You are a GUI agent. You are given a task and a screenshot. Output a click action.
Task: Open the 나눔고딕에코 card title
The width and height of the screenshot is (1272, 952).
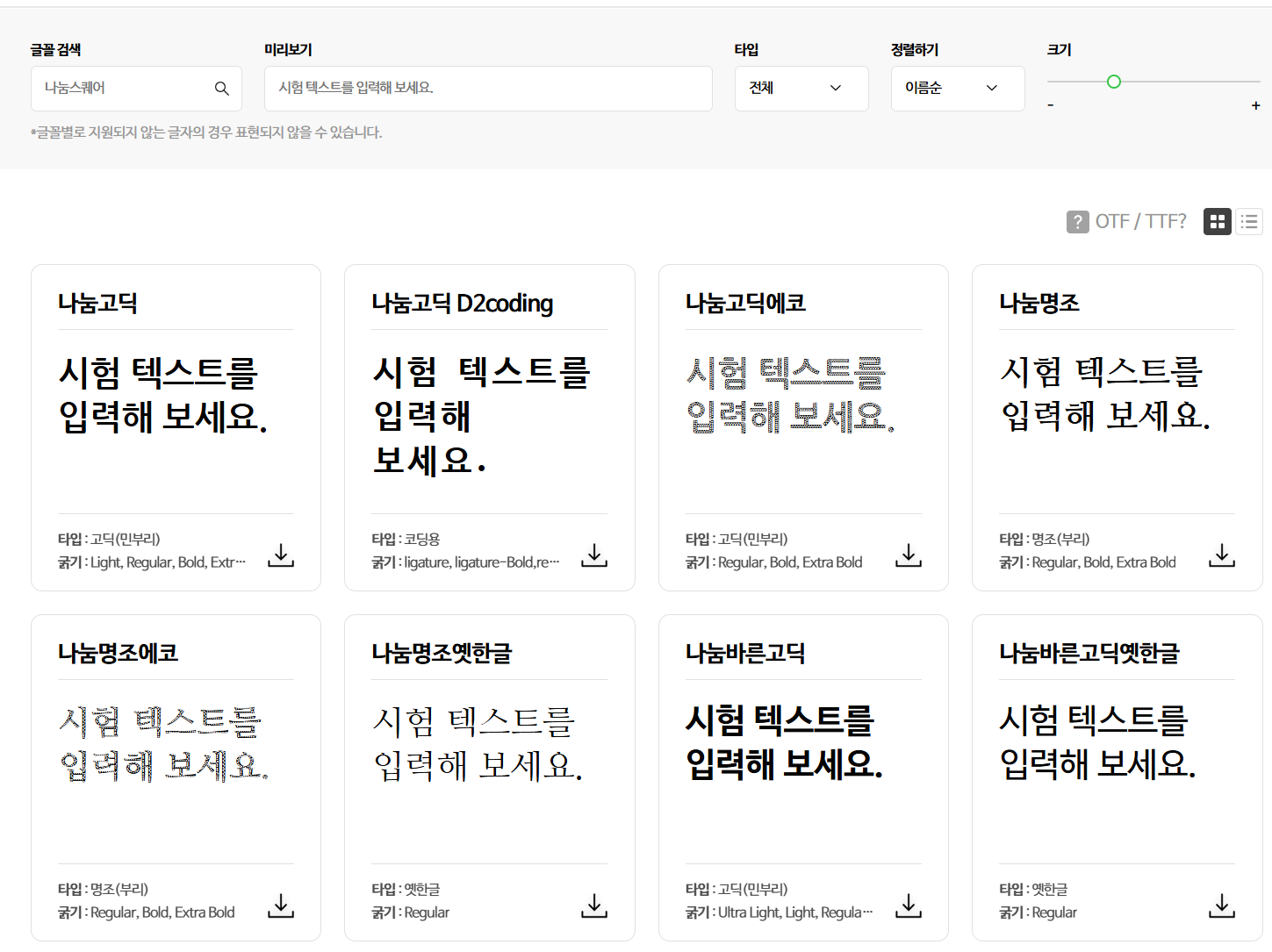tap(745, 304)
